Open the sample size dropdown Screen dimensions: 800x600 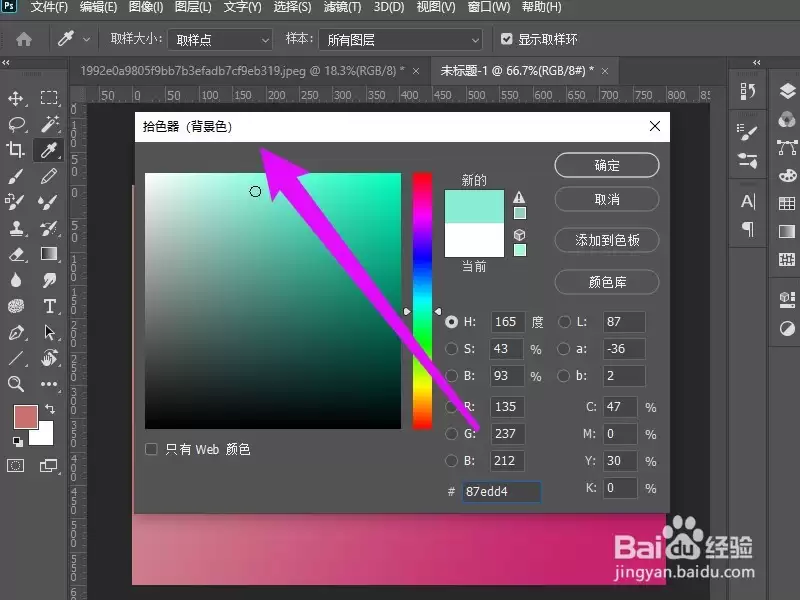220,40
